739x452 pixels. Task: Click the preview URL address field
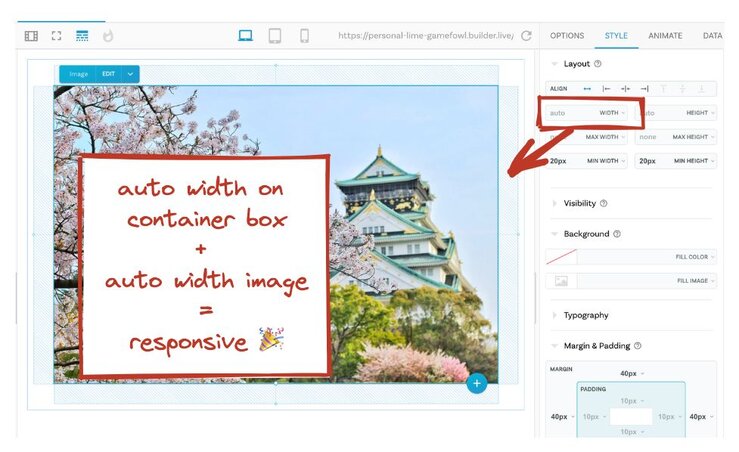click(426, 36)
